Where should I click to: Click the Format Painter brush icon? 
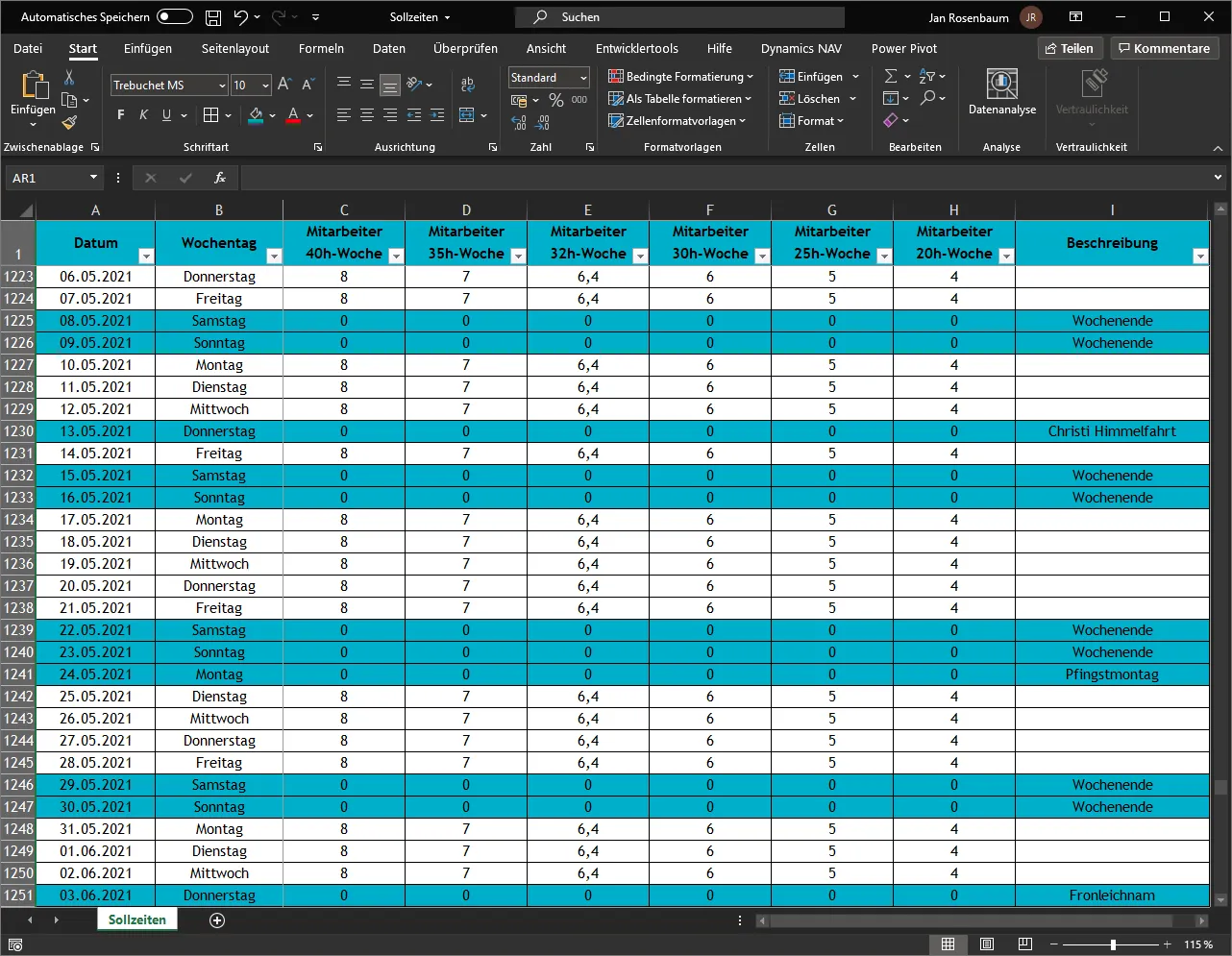(69, 122)
